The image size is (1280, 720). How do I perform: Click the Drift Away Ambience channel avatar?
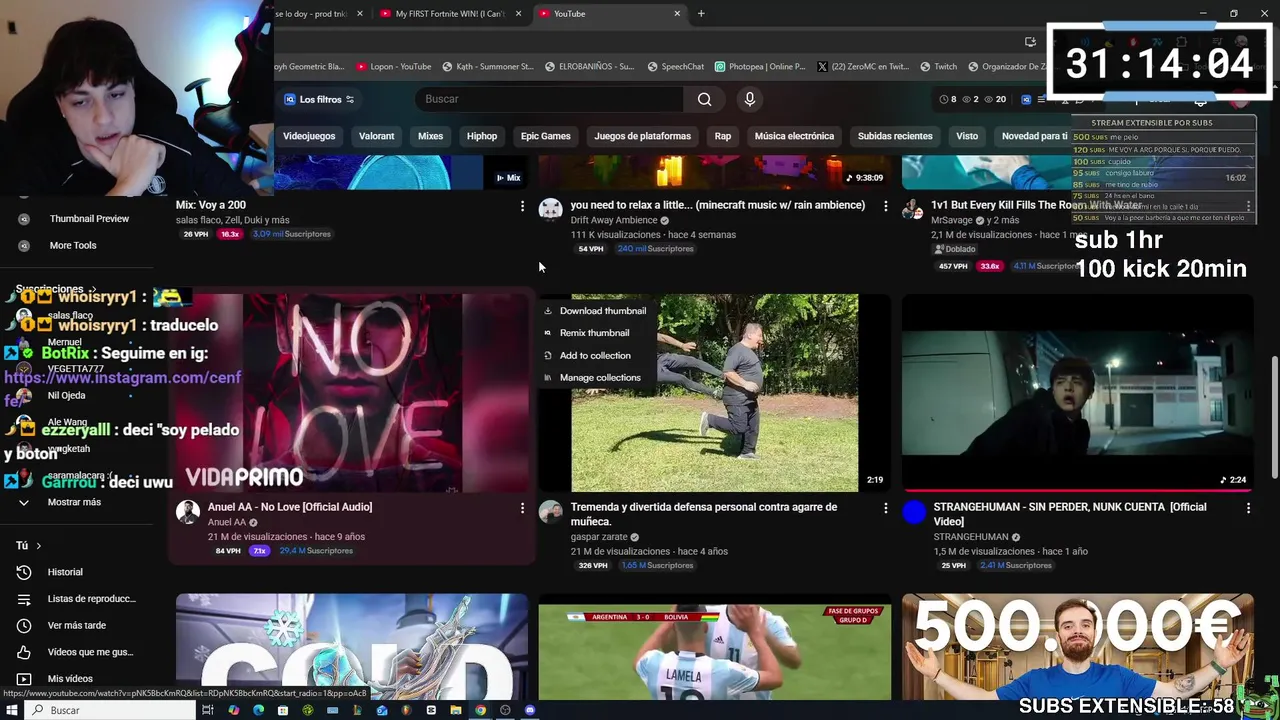coord(550,209)
